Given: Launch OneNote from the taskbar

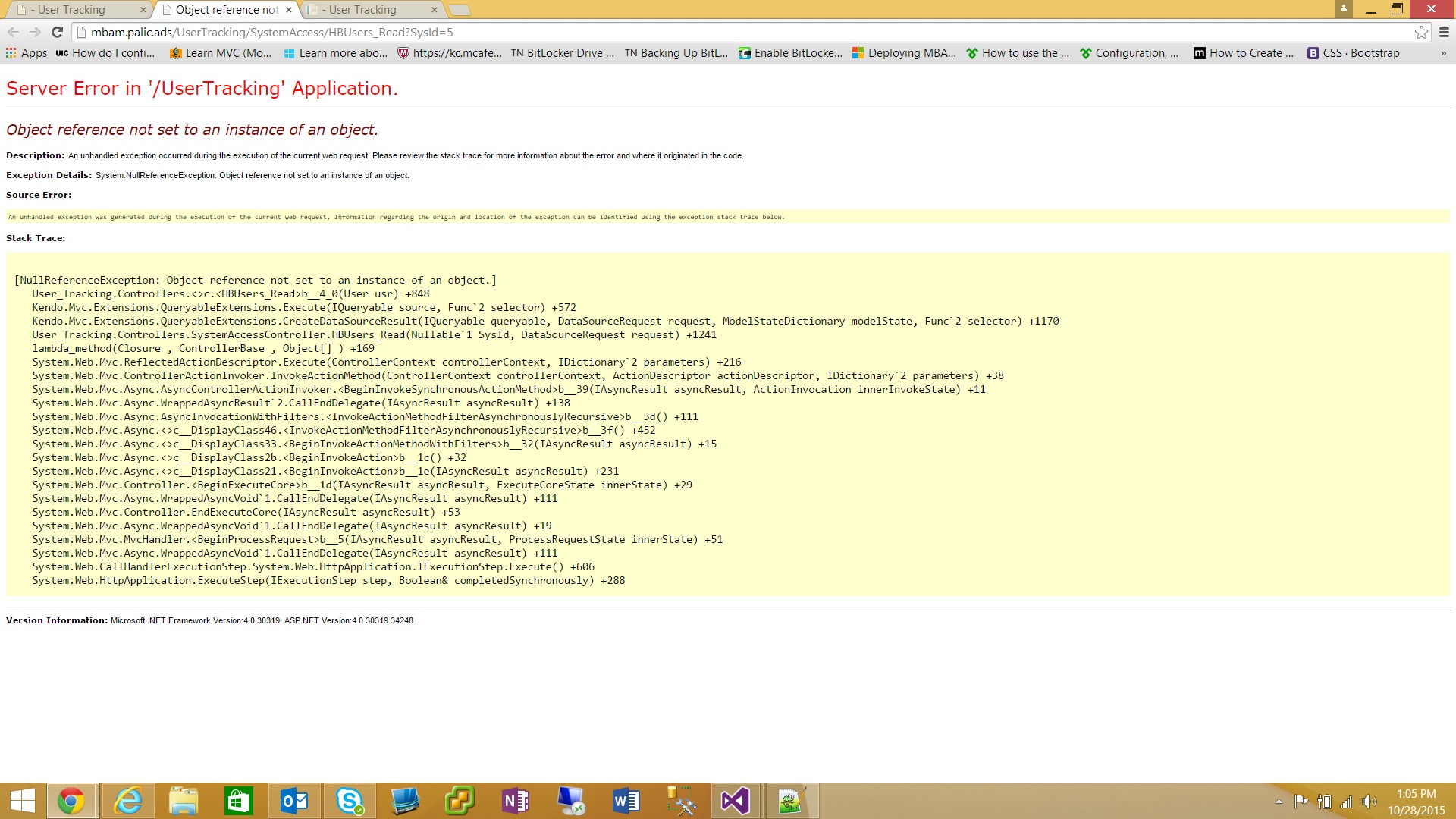Looking at the screenshot, I should (x=516, y=801).
